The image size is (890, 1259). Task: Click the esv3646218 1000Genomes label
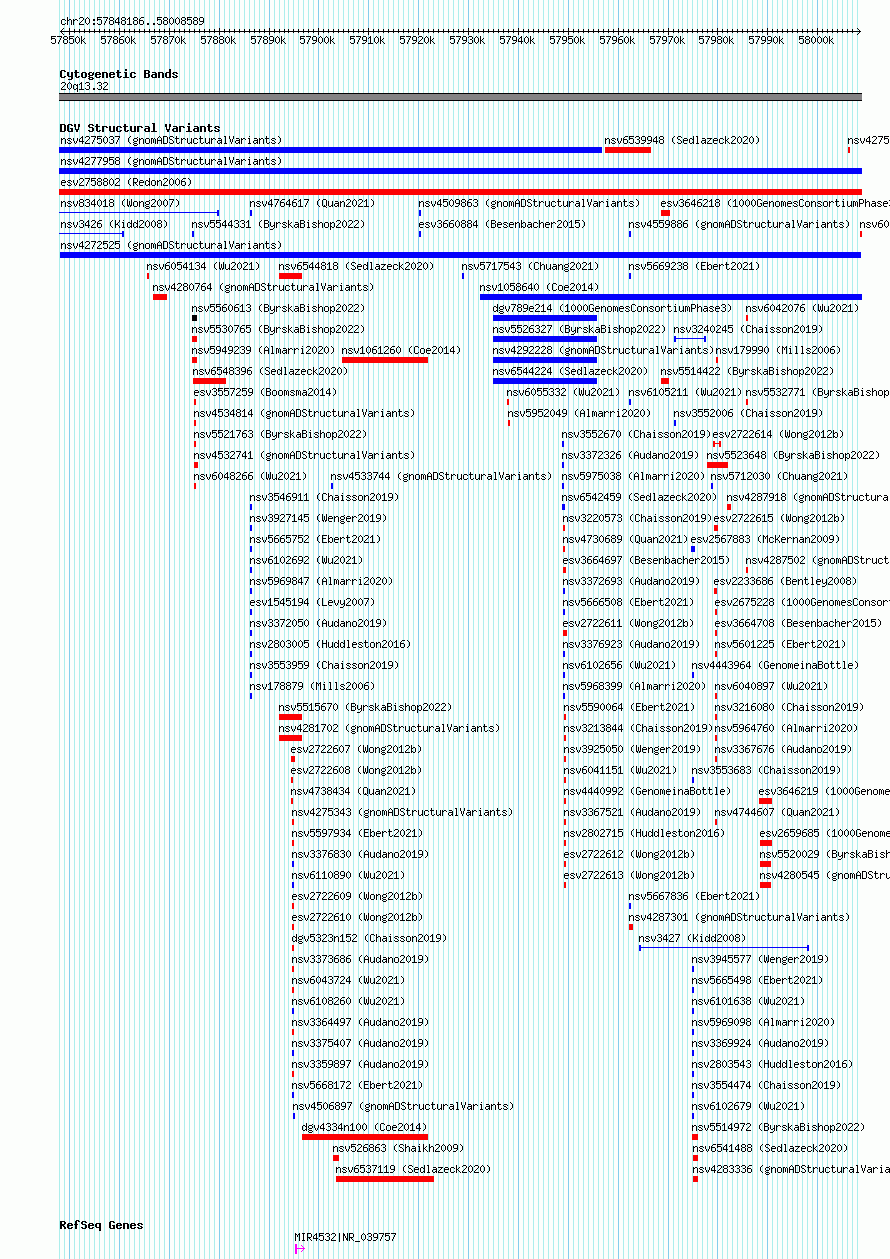775,203
